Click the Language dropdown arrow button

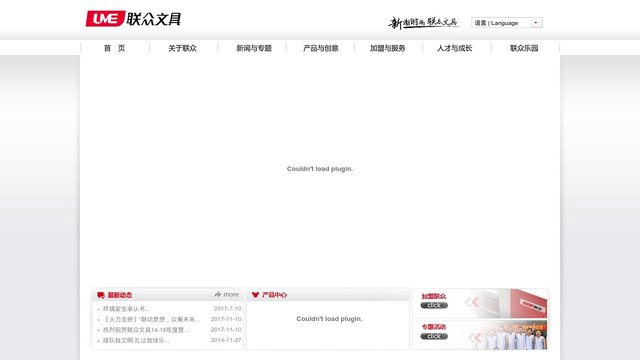(536, 23)
